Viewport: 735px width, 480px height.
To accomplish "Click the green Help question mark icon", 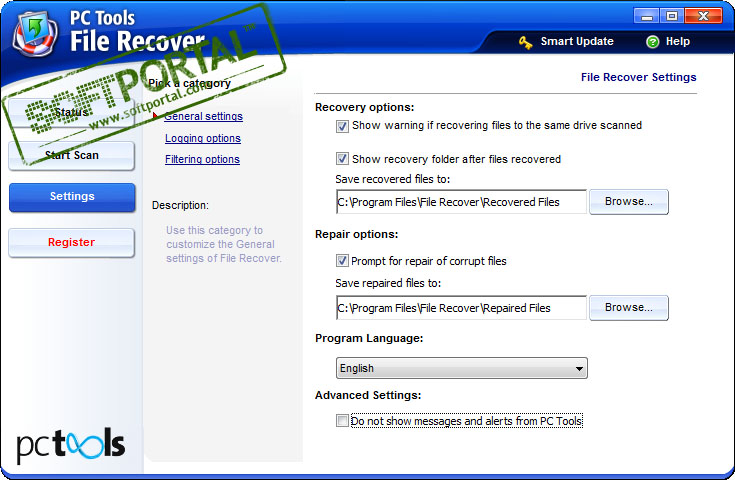I will pos(652,42).
